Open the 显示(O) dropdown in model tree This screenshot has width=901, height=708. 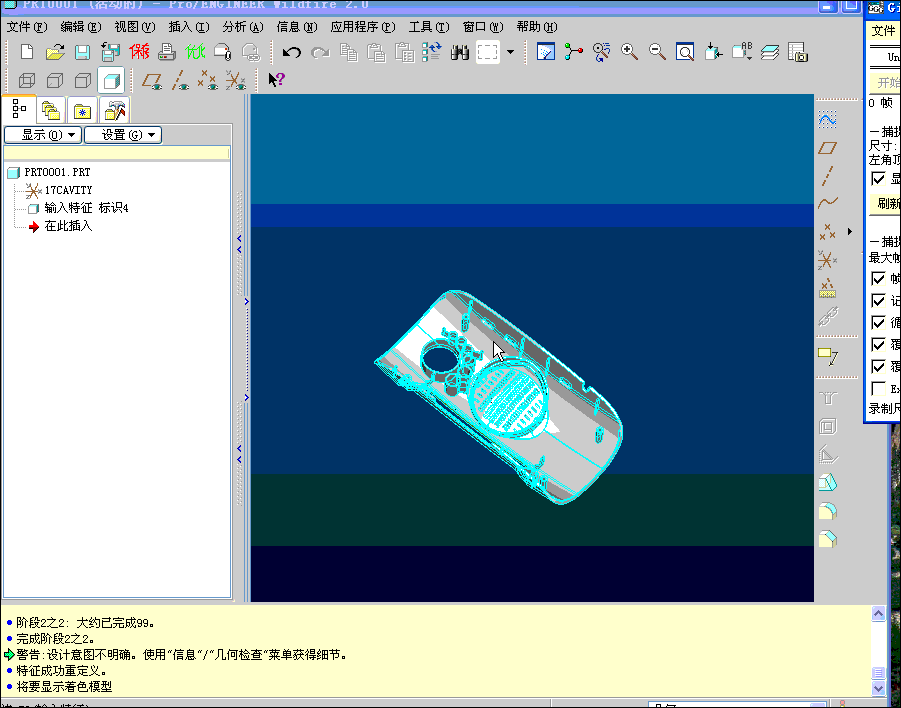point(43,135)
